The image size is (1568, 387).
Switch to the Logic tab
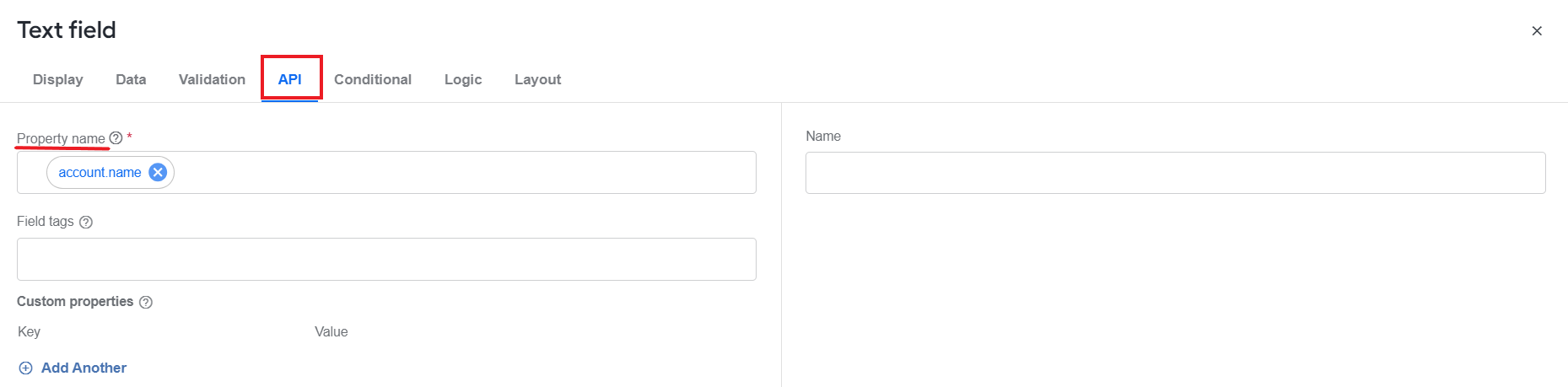pyautogui.click(x=463, y=79)
